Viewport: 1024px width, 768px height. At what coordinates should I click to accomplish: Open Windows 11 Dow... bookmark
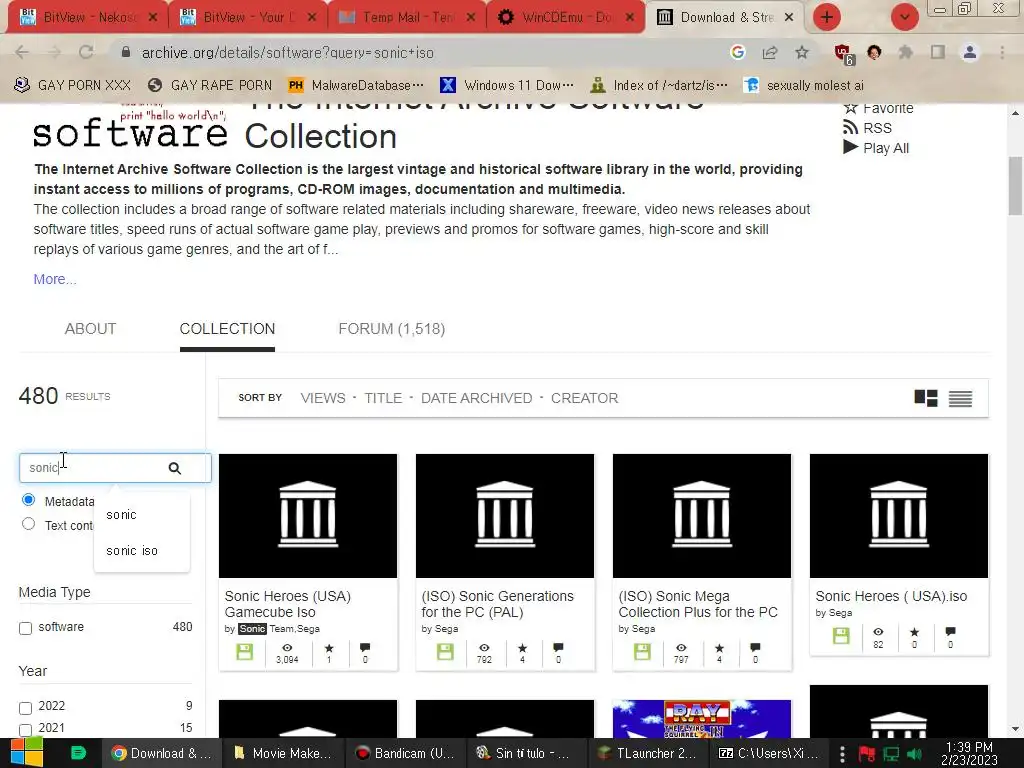[507, 85]
